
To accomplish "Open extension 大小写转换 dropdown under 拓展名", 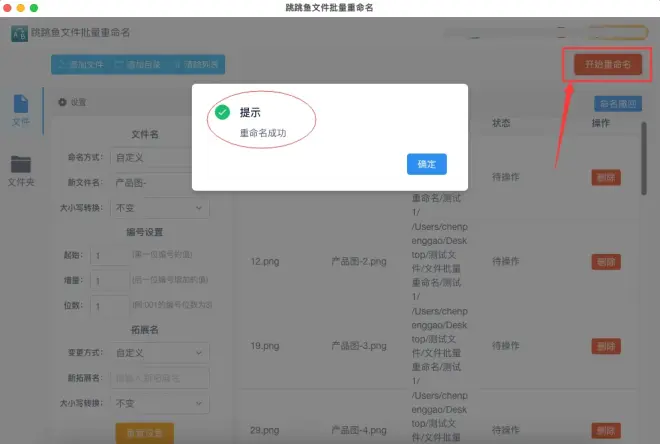I will click(x=160, y=403).
